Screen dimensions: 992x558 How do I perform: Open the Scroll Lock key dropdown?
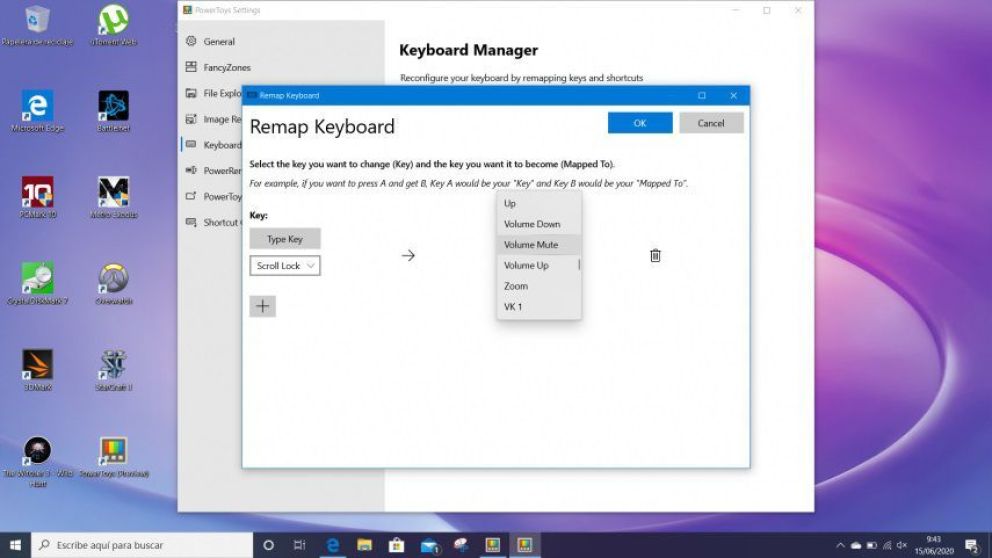285,266
